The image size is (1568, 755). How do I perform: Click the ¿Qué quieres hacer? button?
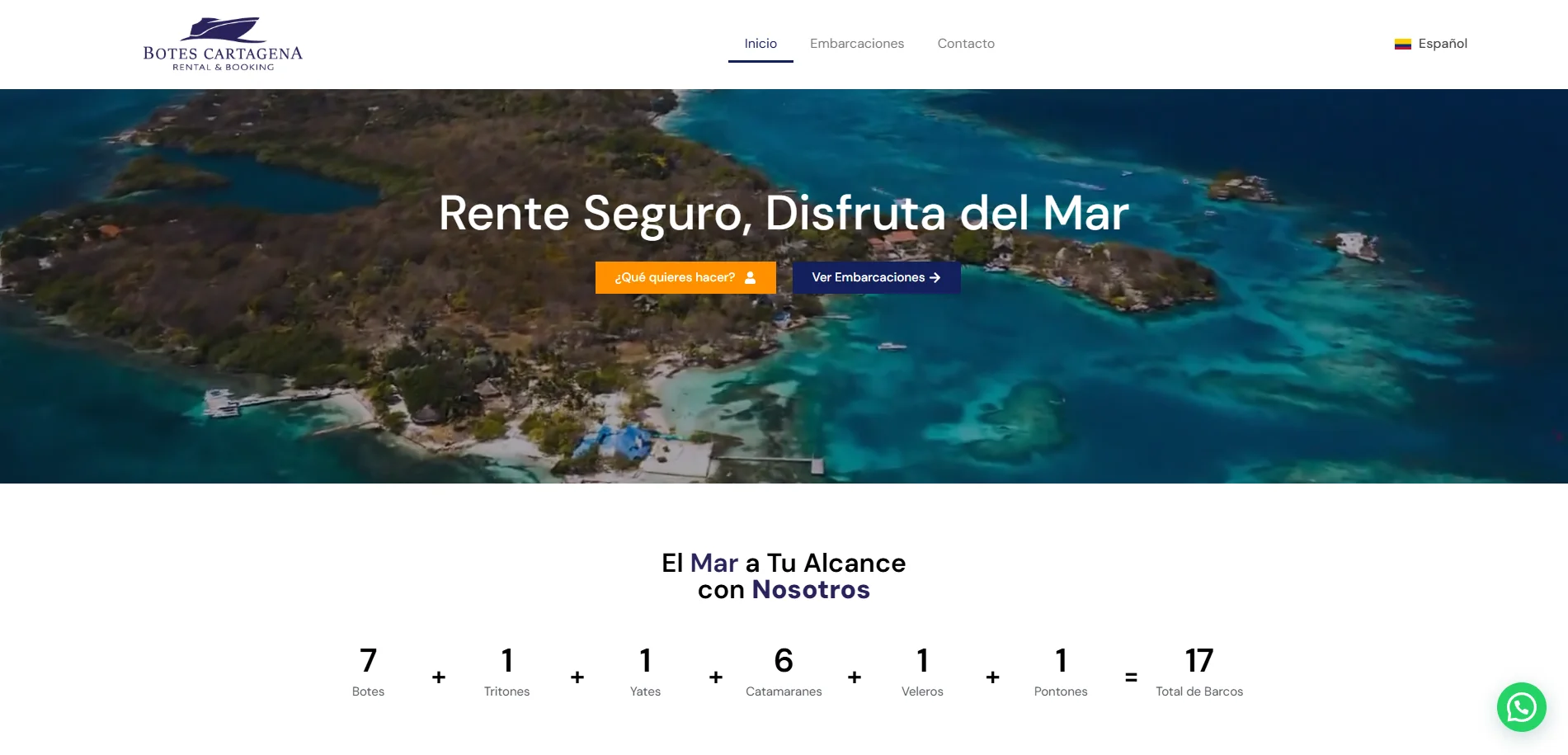(x=685, y=277)
